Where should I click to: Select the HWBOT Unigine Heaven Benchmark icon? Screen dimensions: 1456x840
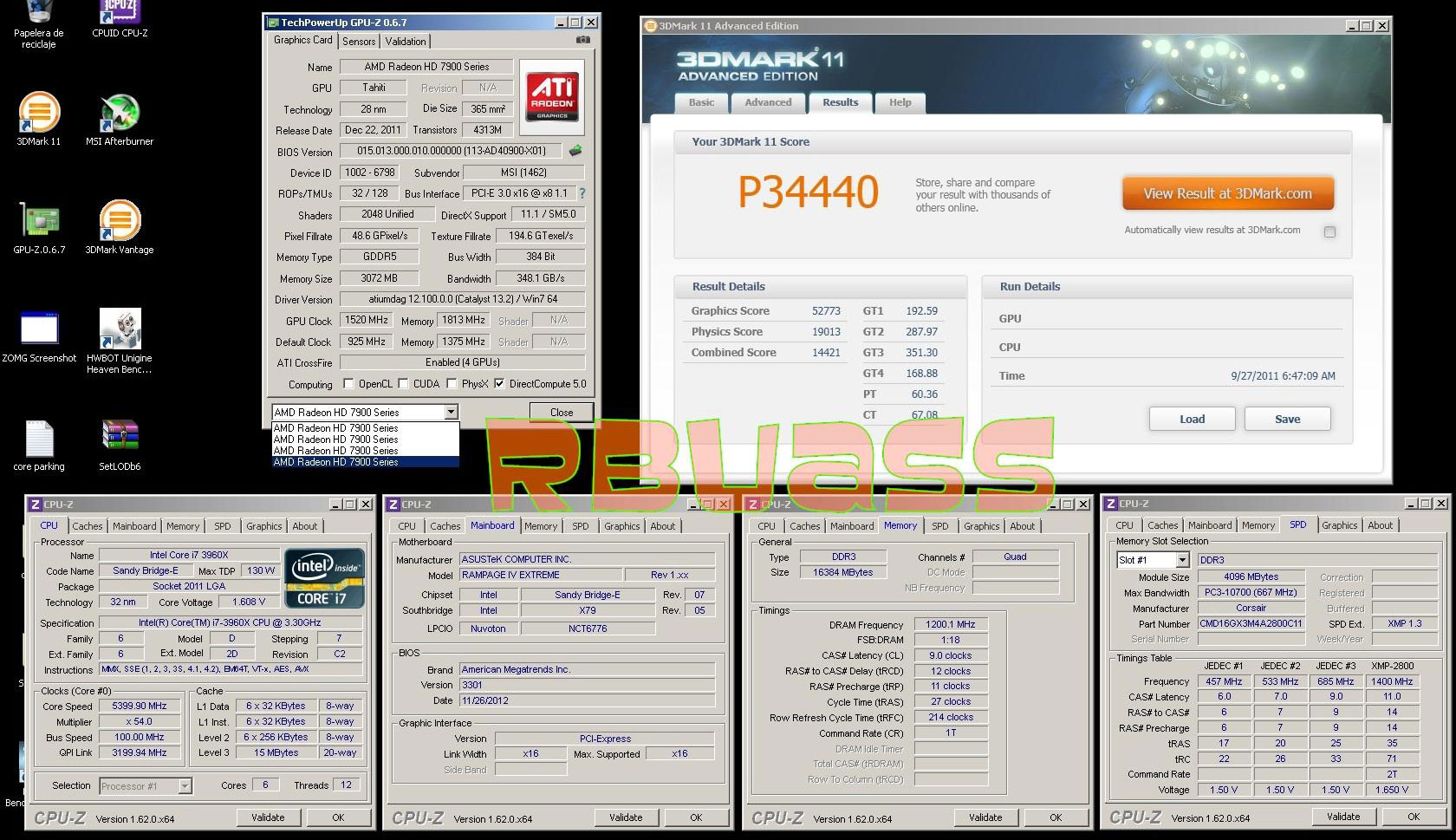click(x=120, y=342)
